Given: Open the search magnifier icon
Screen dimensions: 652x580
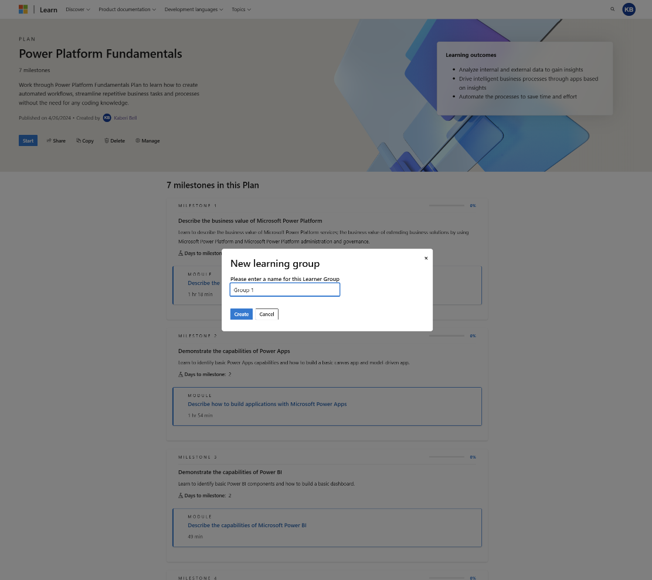Looking at the screenshot, I should (x=612, y=9).
